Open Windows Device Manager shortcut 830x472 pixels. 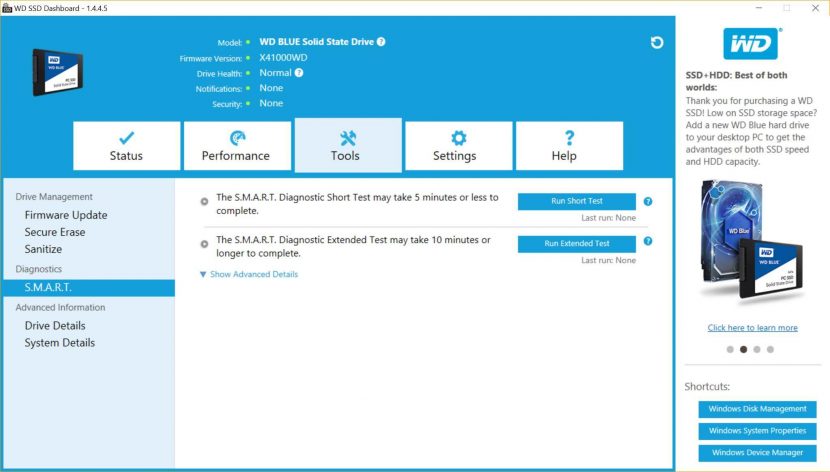[x=757, y=453]
